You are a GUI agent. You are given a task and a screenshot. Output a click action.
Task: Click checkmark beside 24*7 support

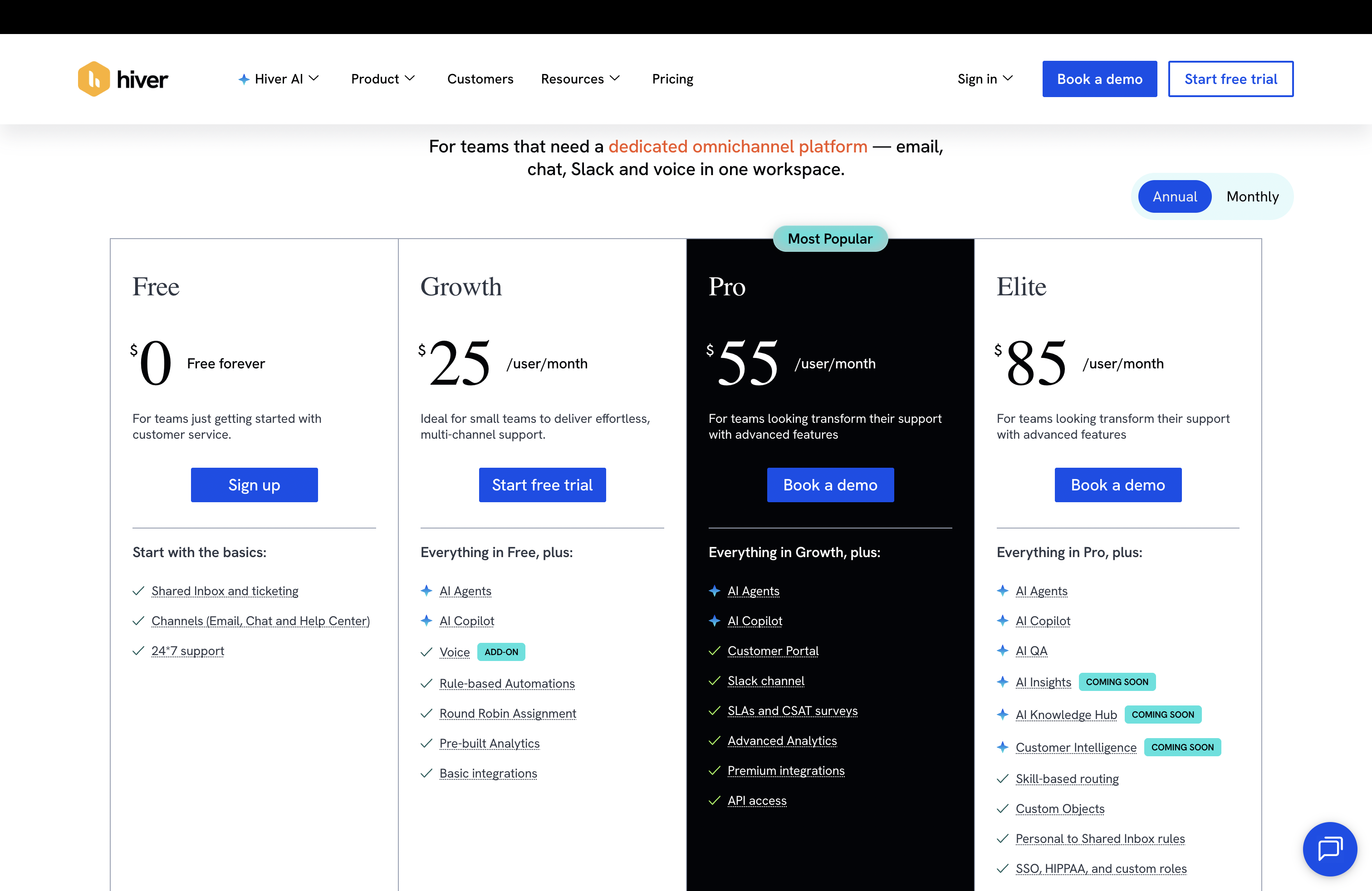point(138,651)
